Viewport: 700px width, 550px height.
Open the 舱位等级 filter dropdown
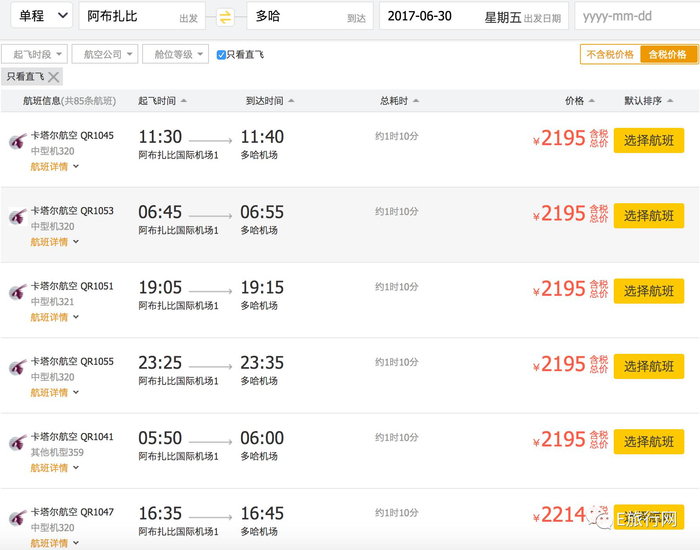pos(174,55)
